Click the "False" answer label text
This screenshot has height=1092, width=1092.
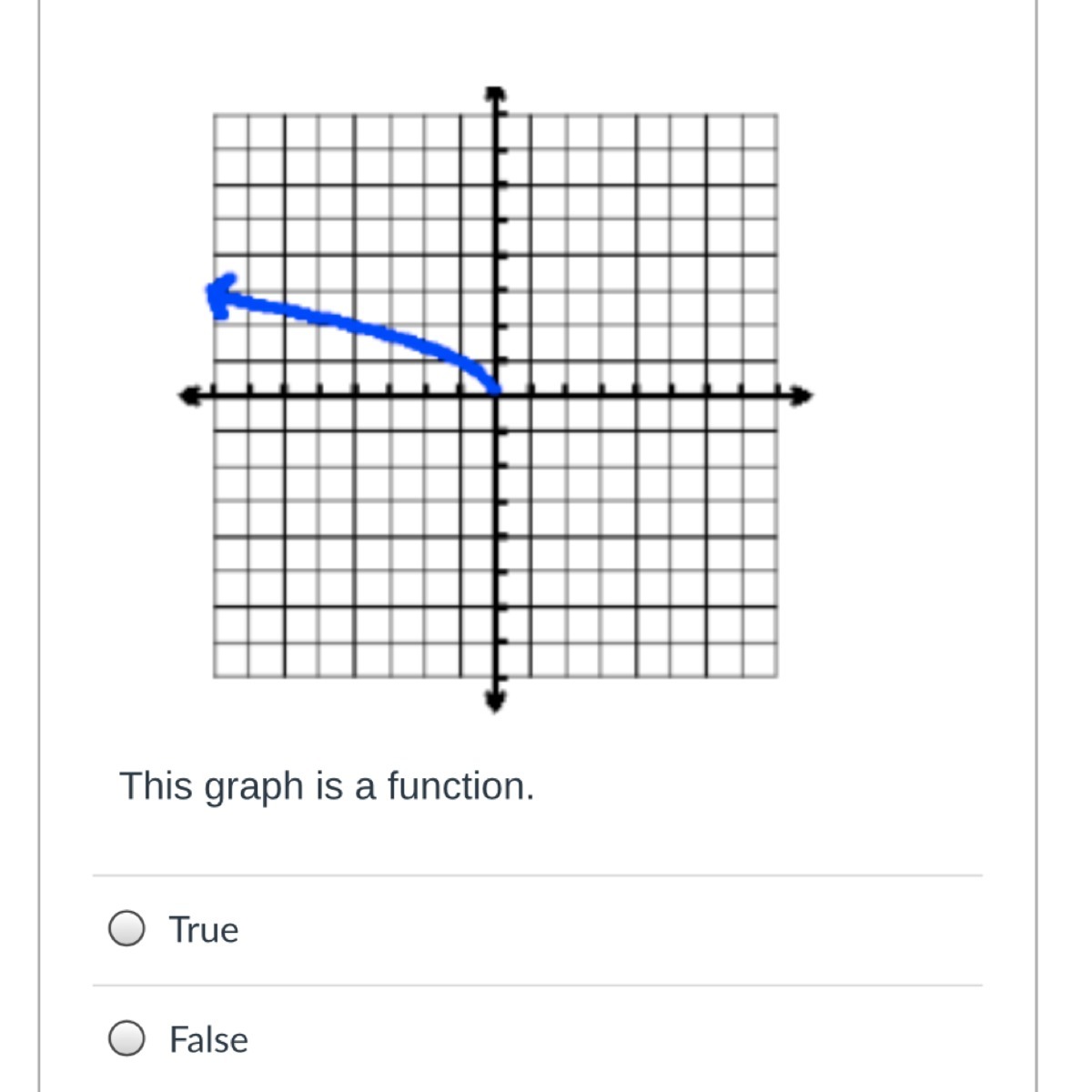[208, 1039]
